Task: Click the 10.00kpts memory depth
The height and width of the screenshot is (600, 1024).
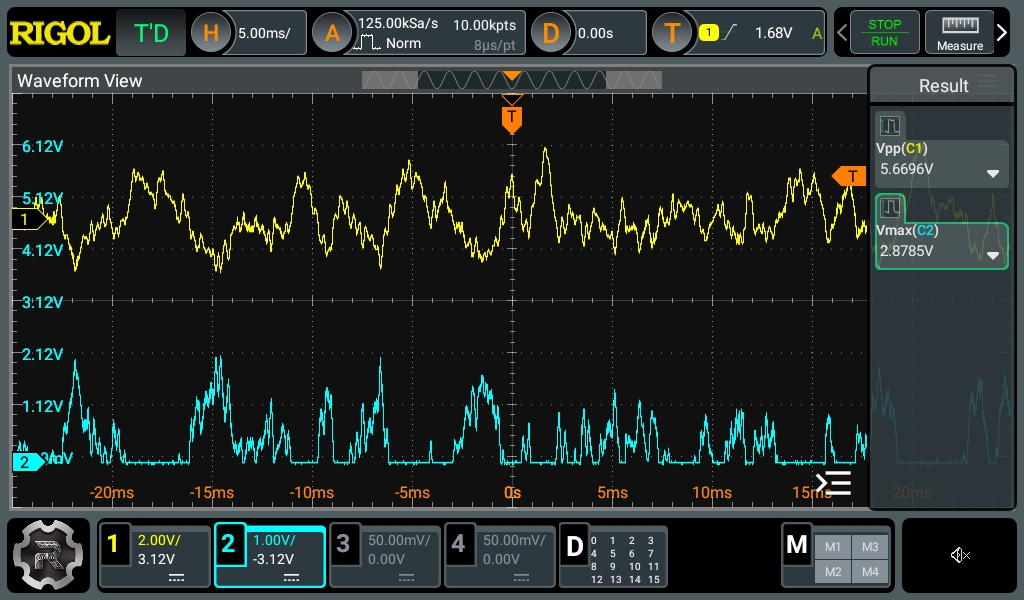Action: [x=485, y=25]
